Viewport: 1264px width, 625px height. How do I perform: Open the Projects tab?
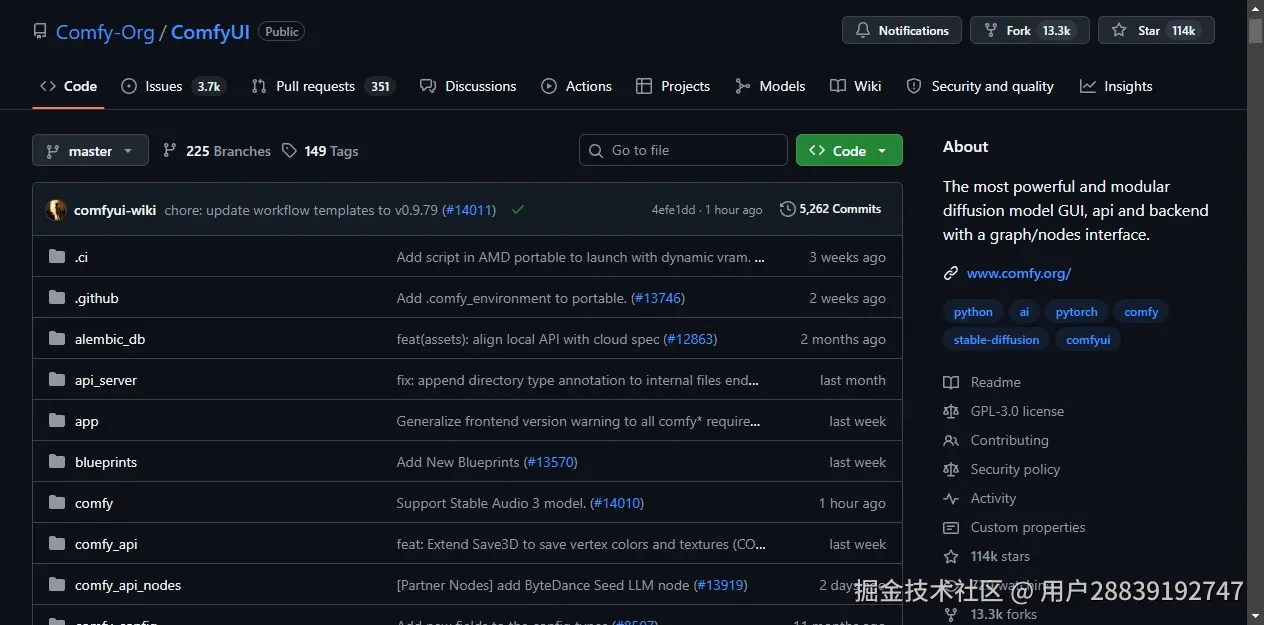click(673, 86)
